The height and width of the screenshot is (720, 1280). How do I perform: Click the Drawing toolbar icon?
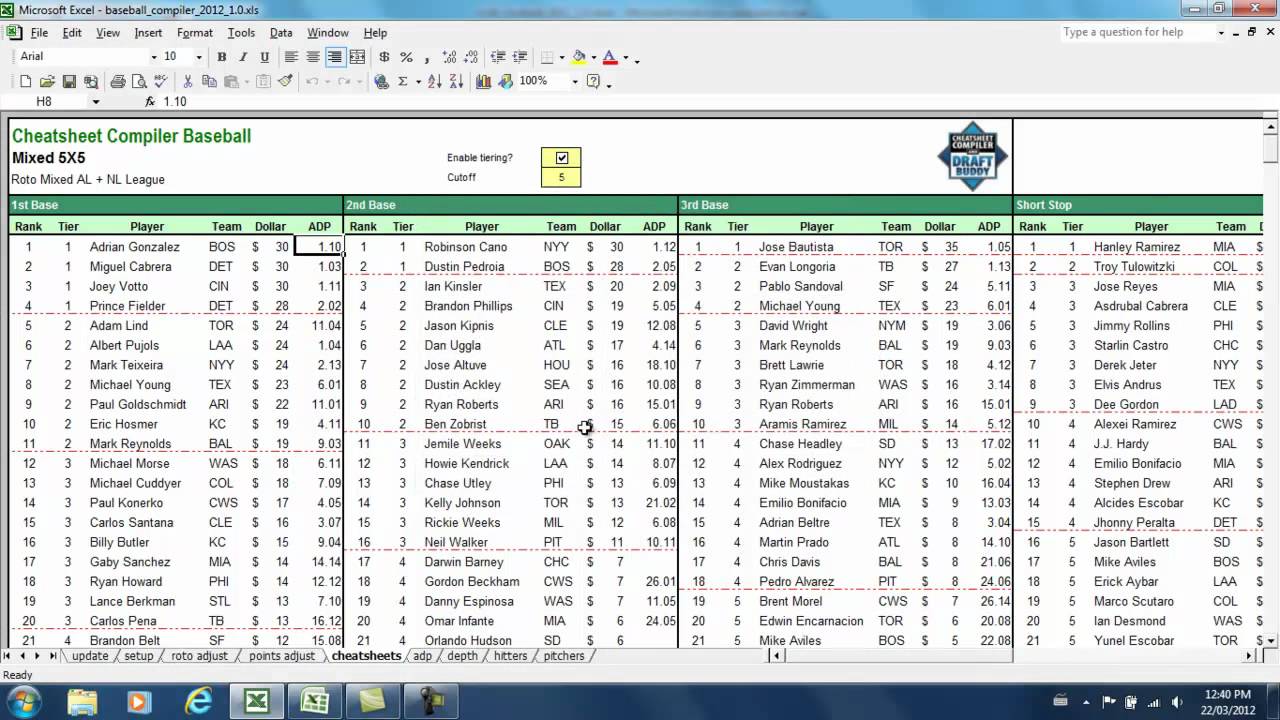[505, 81]
